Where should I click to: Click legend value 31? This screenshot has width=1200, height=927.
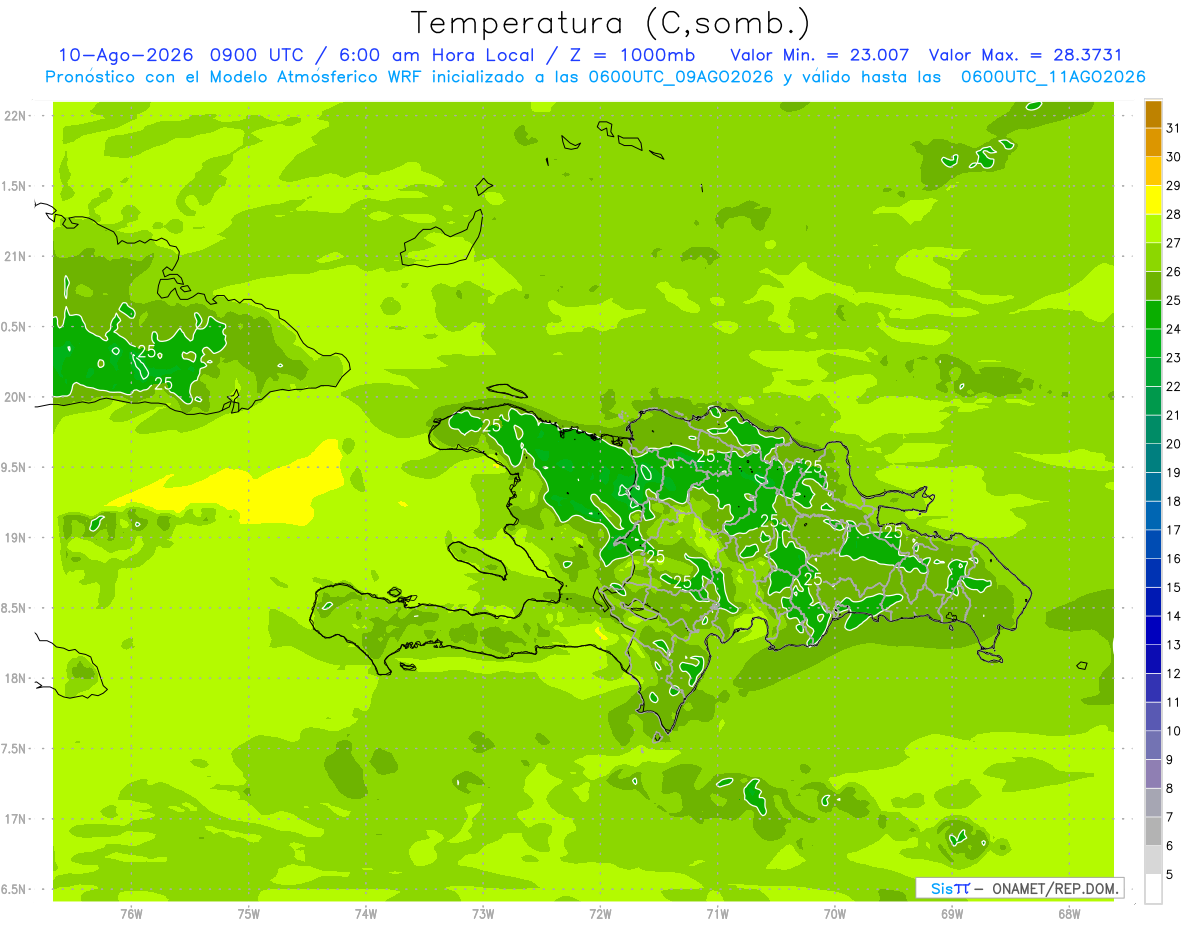pos(1173,128)
